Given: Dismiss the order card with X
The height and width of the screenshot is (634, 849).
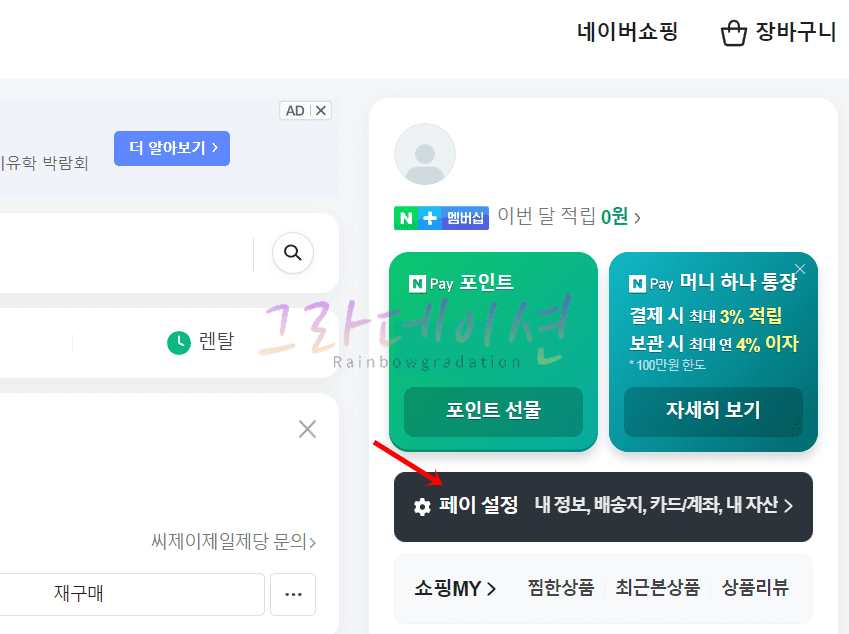Looking at the screenshot, I should (307, 429).
